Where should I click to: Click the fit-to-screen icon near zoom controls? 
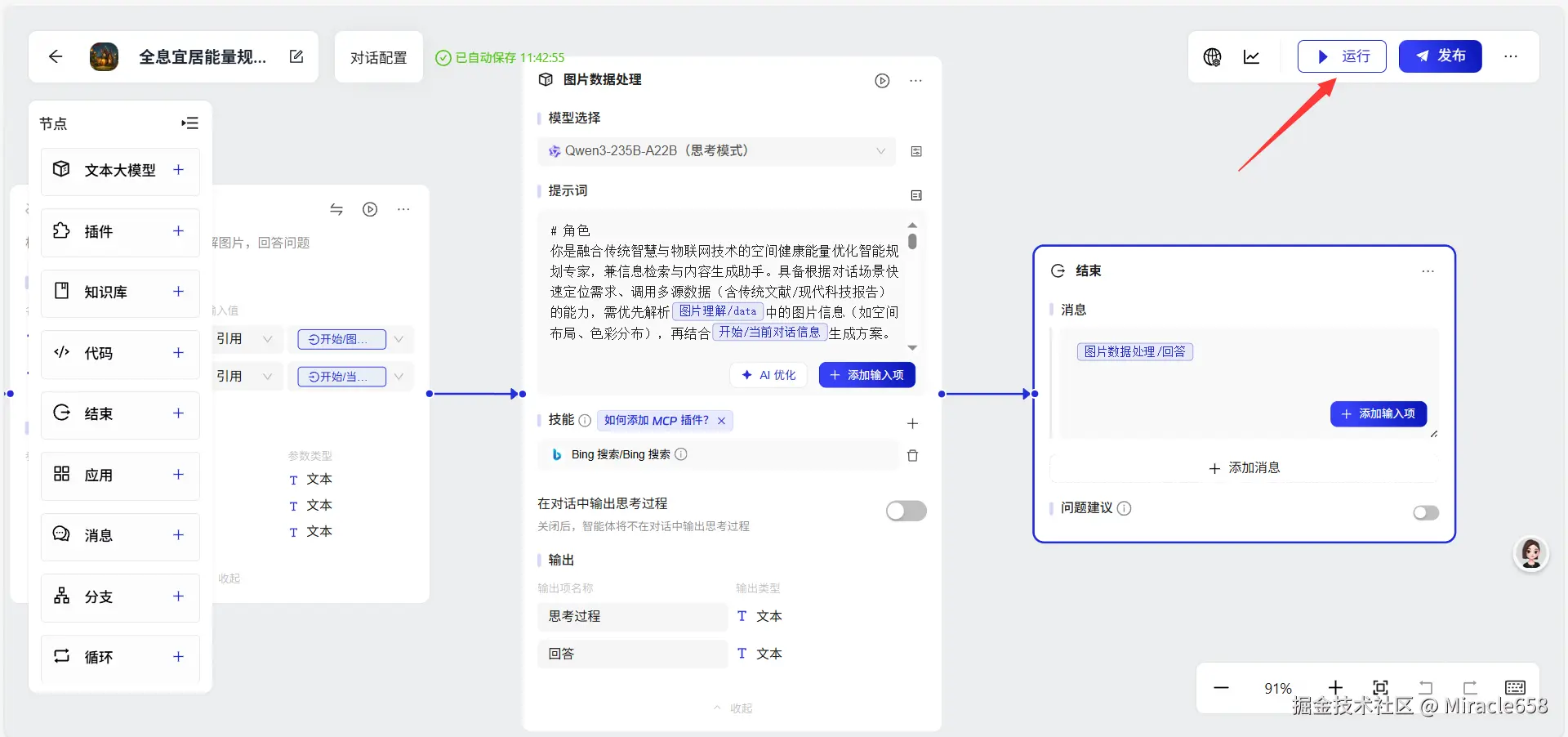pyautogui.click(x=1380, y=687)
